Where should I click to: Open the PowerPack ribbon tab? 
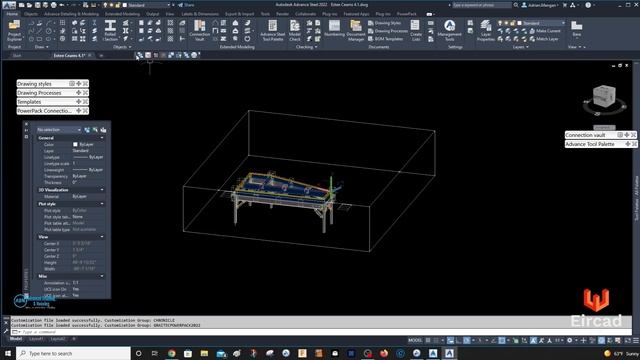pos(407,14)
